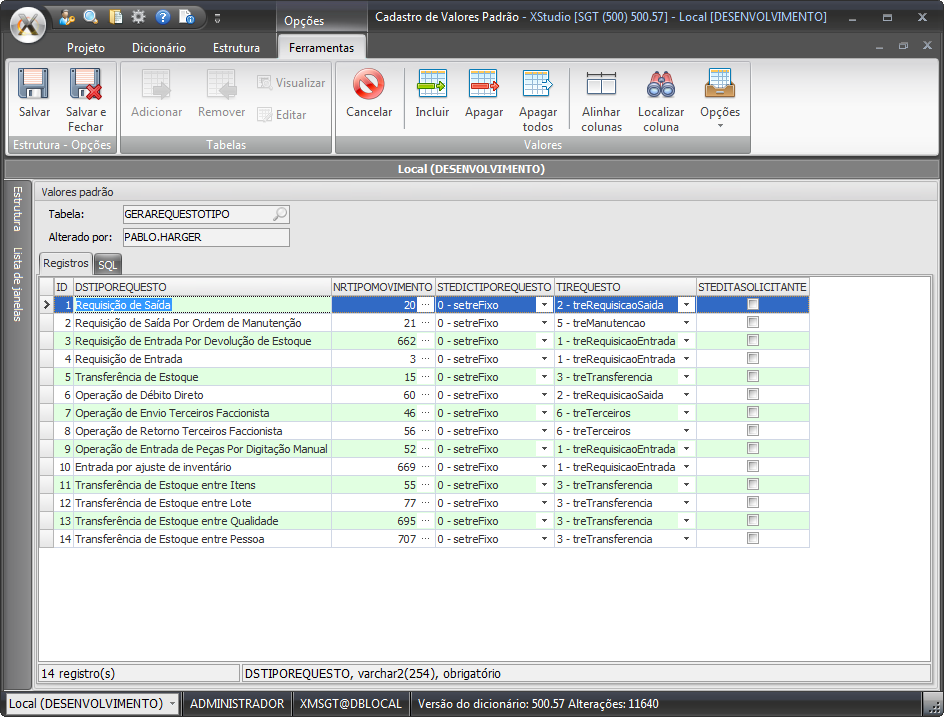The height and width of the screenshot is (717, 944).
Task: Click the Adicionar table icon
Action: tap(157, 84)
